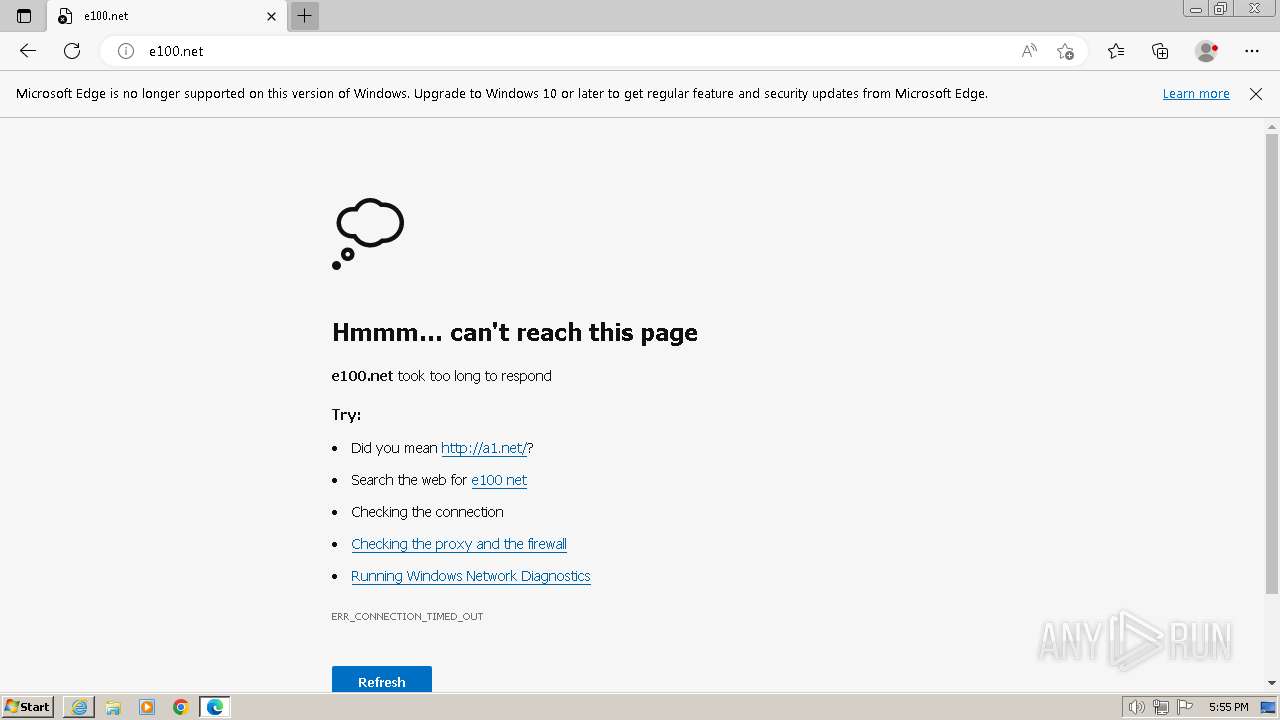The height and width of the screenshot is (720, 1280).
Task: Open a new tab with plus button
Action: coord(305,16)
